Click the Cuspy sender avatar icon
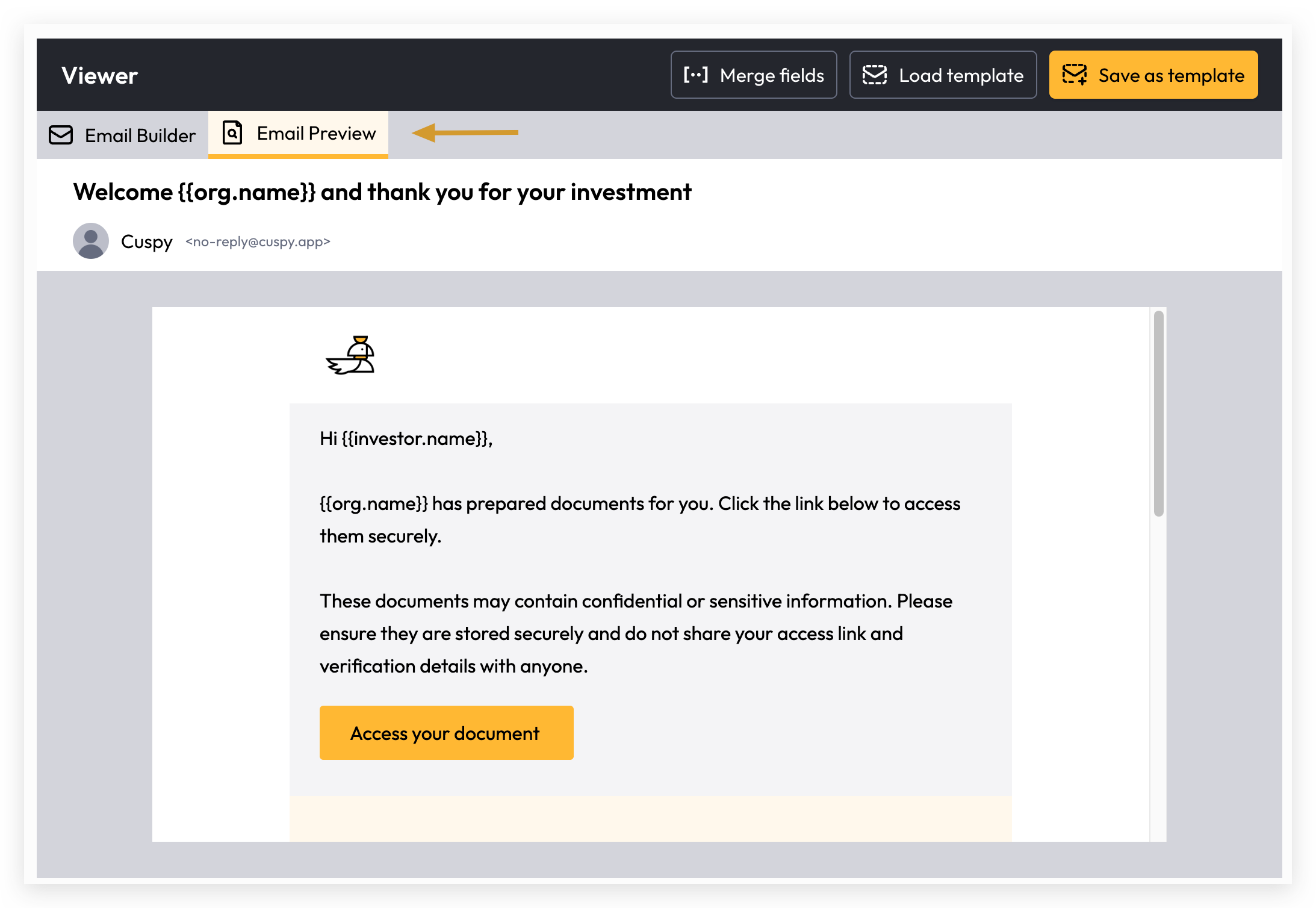 point(91,241)
